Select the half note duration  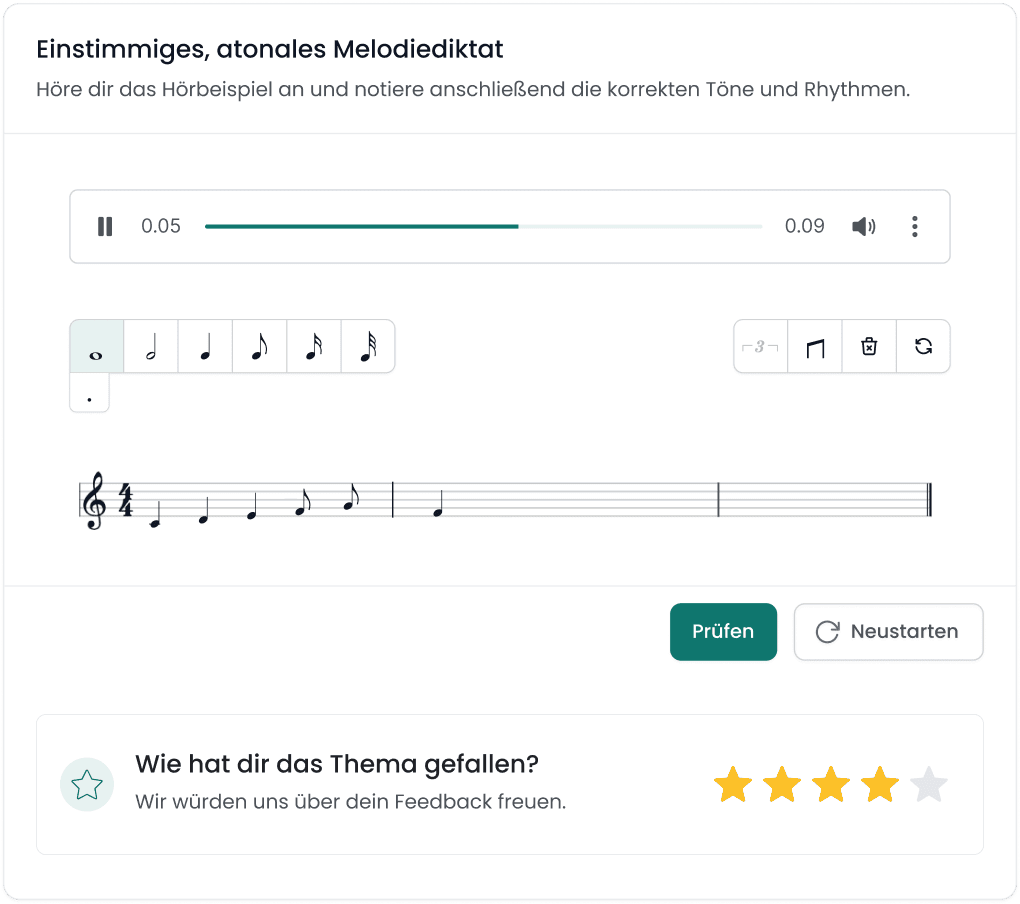(x=150, y=346)
